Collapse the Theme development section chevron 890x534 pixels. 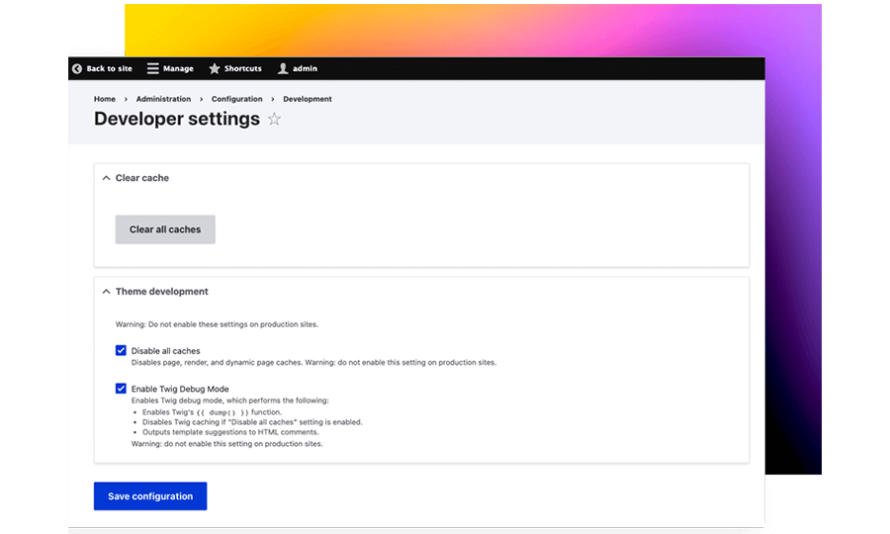(x=106, y=292)
